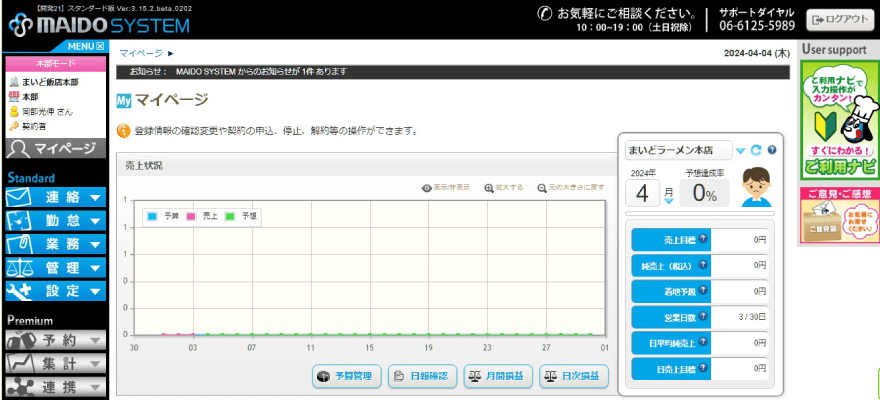Click the yellow user icon

click(14, 111)
